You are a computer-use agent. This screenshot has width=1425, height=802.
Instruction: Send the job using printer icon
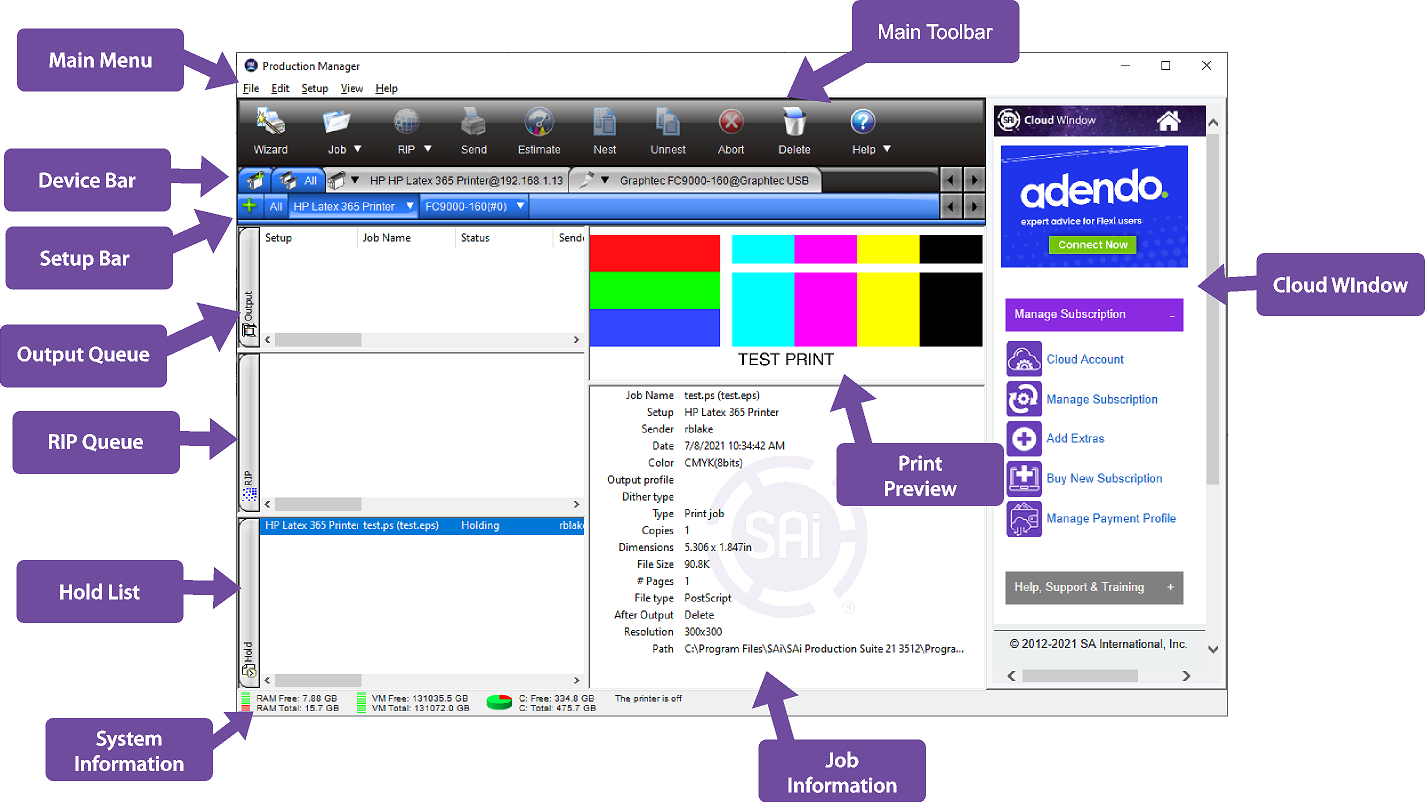tap(473, 122)
